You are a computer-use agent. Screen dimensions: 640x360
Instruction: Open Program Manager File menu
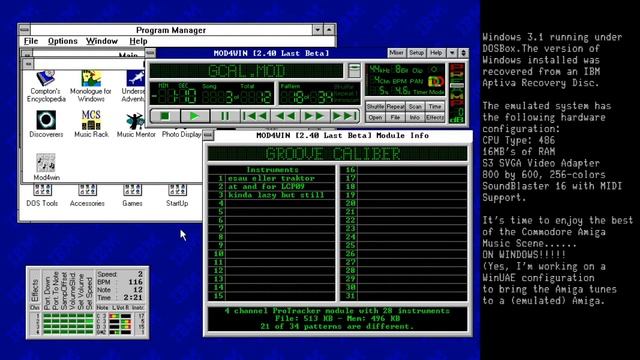point(31,41)
